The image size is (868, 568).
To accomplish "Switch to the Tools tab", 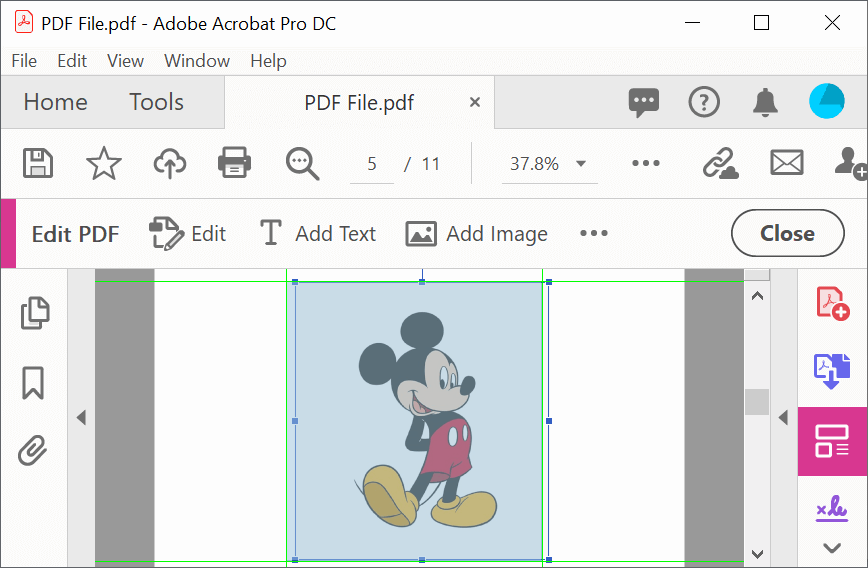I will [x=156, y=102].
